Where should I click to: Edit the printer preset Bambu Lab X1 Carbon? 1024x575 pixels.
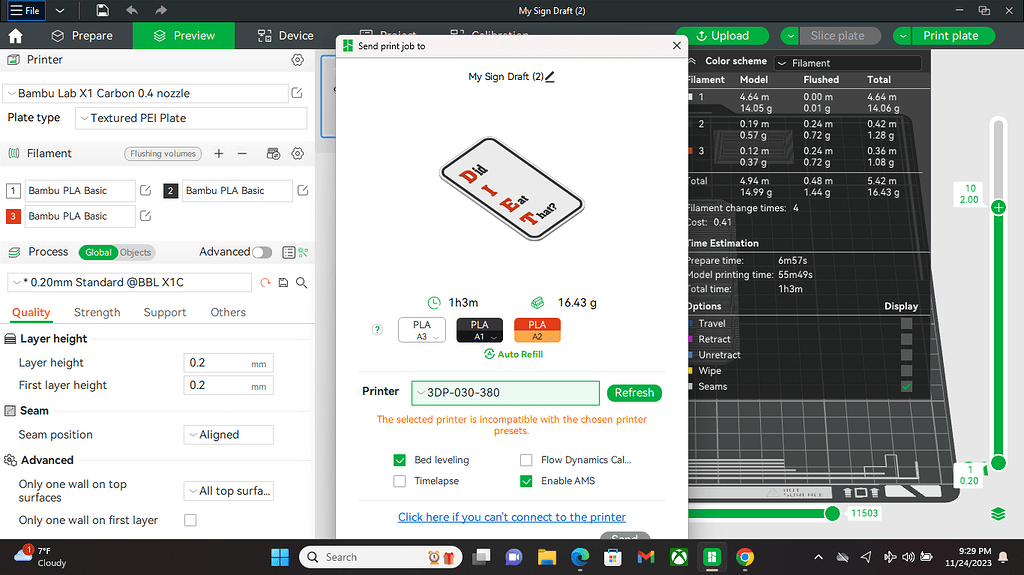[297, 93]
